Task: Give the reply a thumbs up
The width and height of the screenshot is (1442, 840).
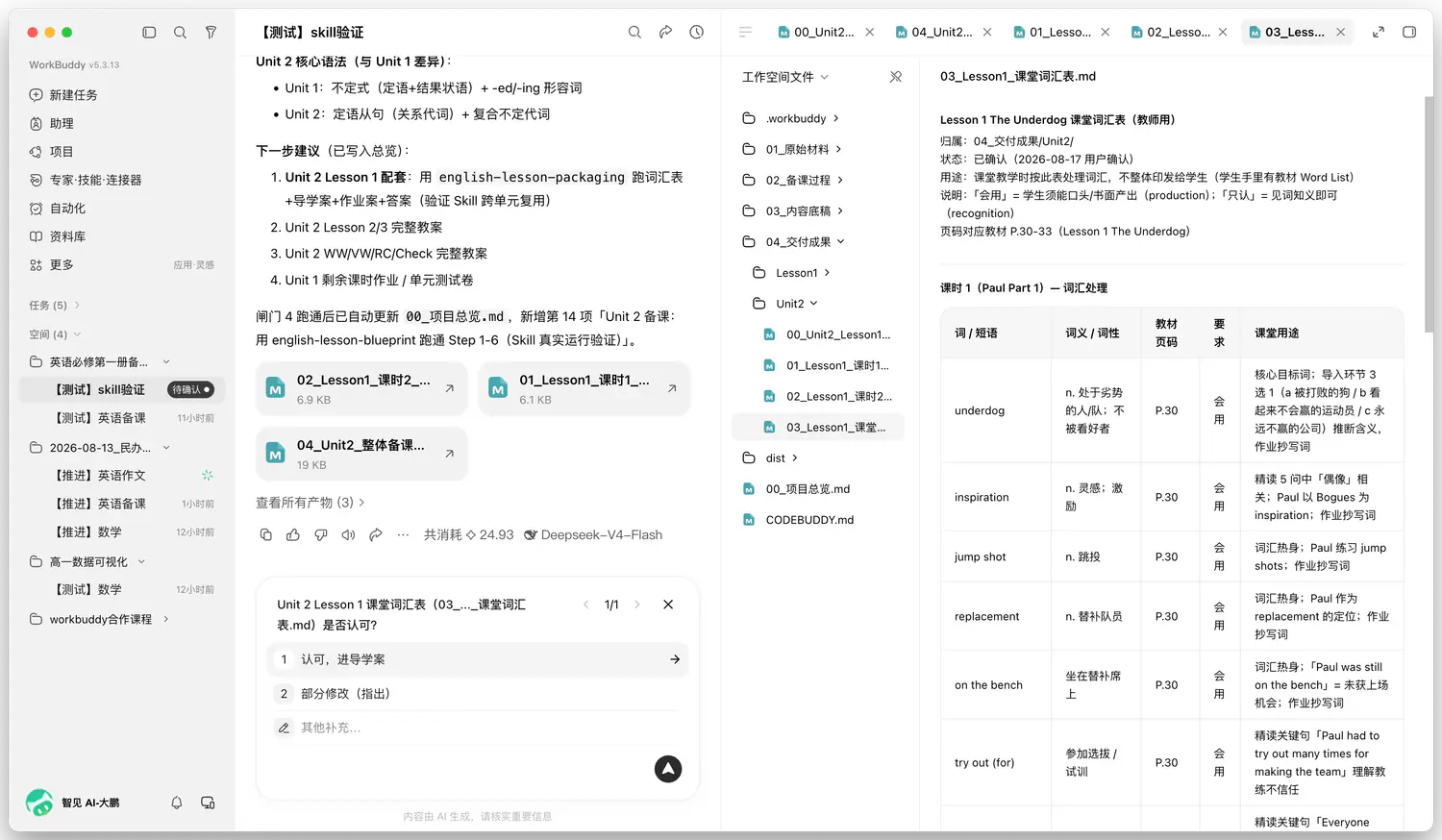Action: click(293, 534)
